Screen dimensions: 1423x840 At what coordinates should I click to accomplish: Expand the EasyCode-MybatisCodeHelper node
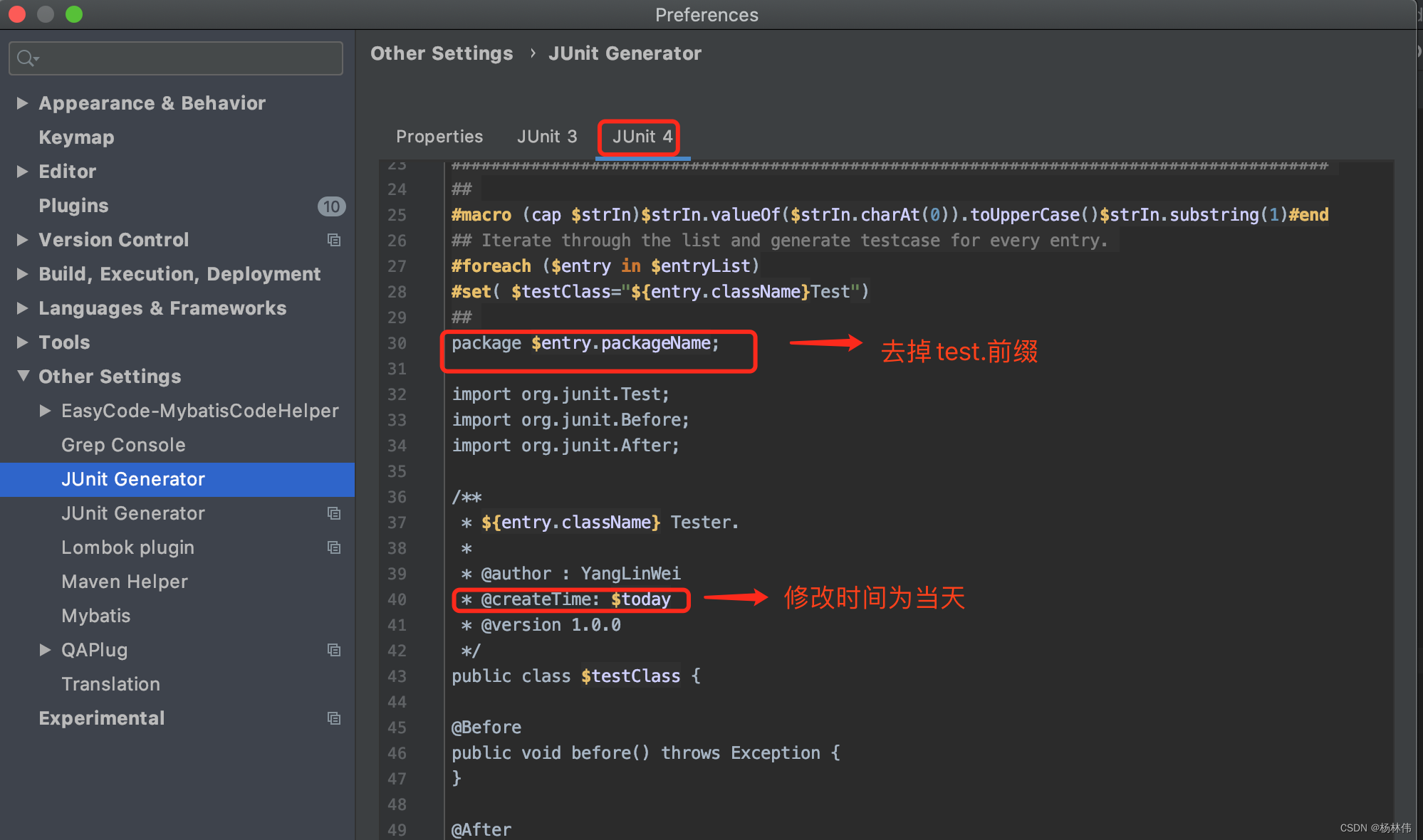pyautogui.click(x=45, y=411)
